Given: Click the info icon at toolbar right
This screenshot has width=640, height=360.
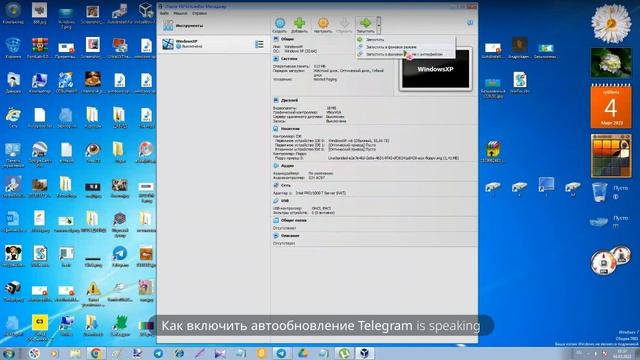Looking at the screenshot, I should (470, 23).
